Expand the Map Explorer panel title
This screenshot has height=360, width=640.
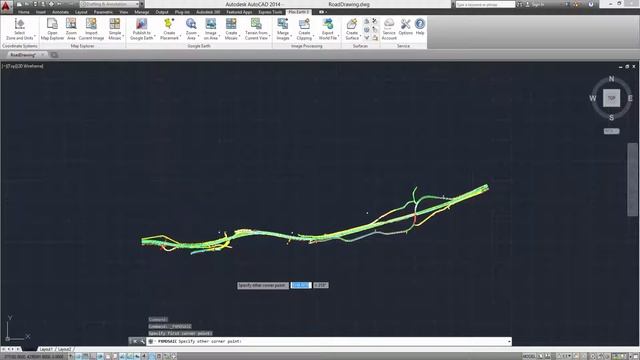pyautogui.click(x=82, y=46)
